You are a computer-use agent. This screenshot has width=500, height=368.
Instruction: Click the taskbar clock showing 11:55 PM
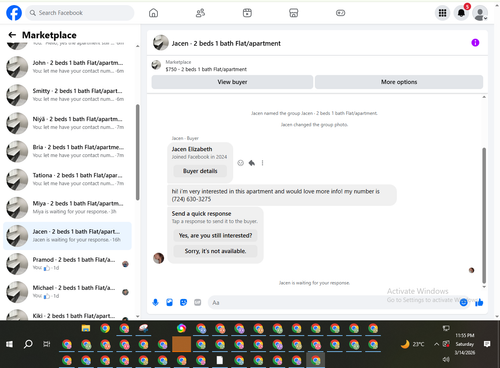465,344
